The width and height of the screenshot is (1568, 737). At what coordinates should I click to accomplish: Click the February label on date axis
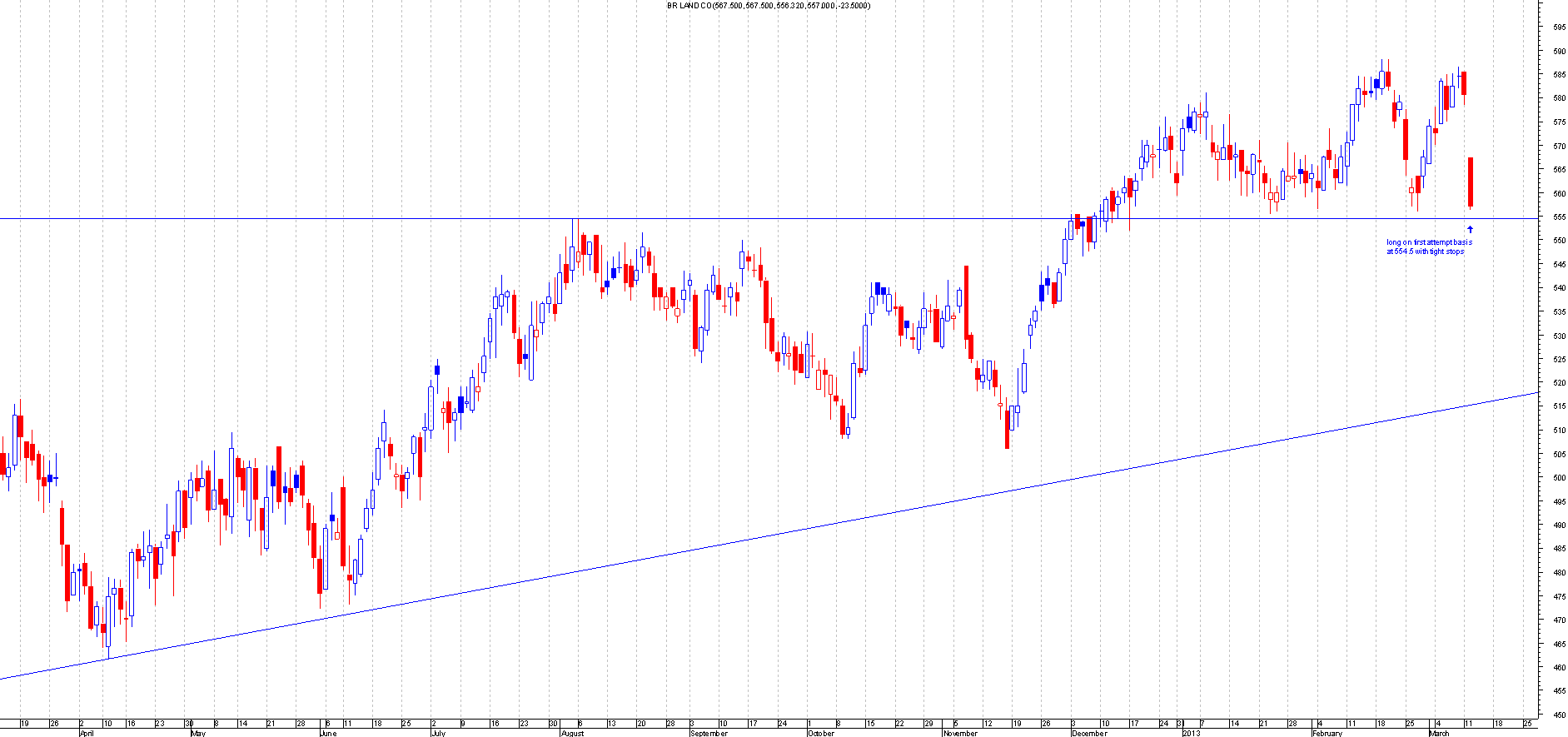[x=1327, y=734]
